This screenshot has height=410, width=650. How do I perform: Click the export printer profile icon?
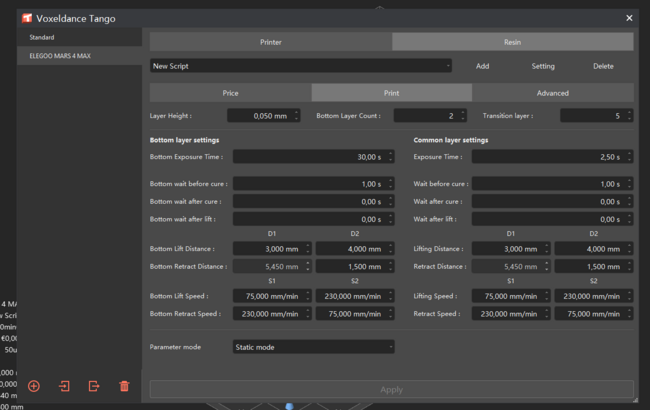tap(94, 386)
